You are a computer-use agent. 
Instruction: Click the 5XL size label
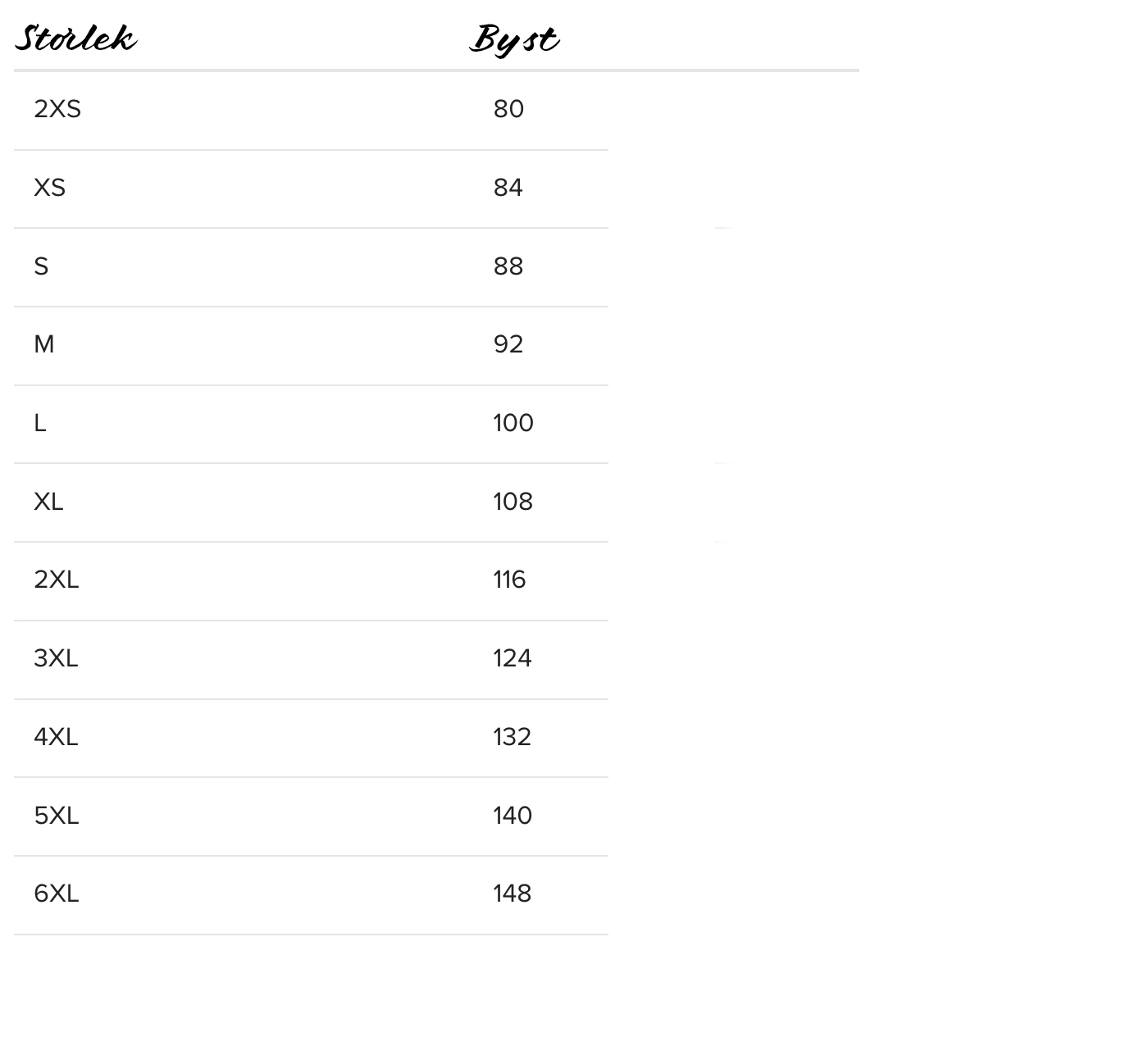[x=56, y=816]
